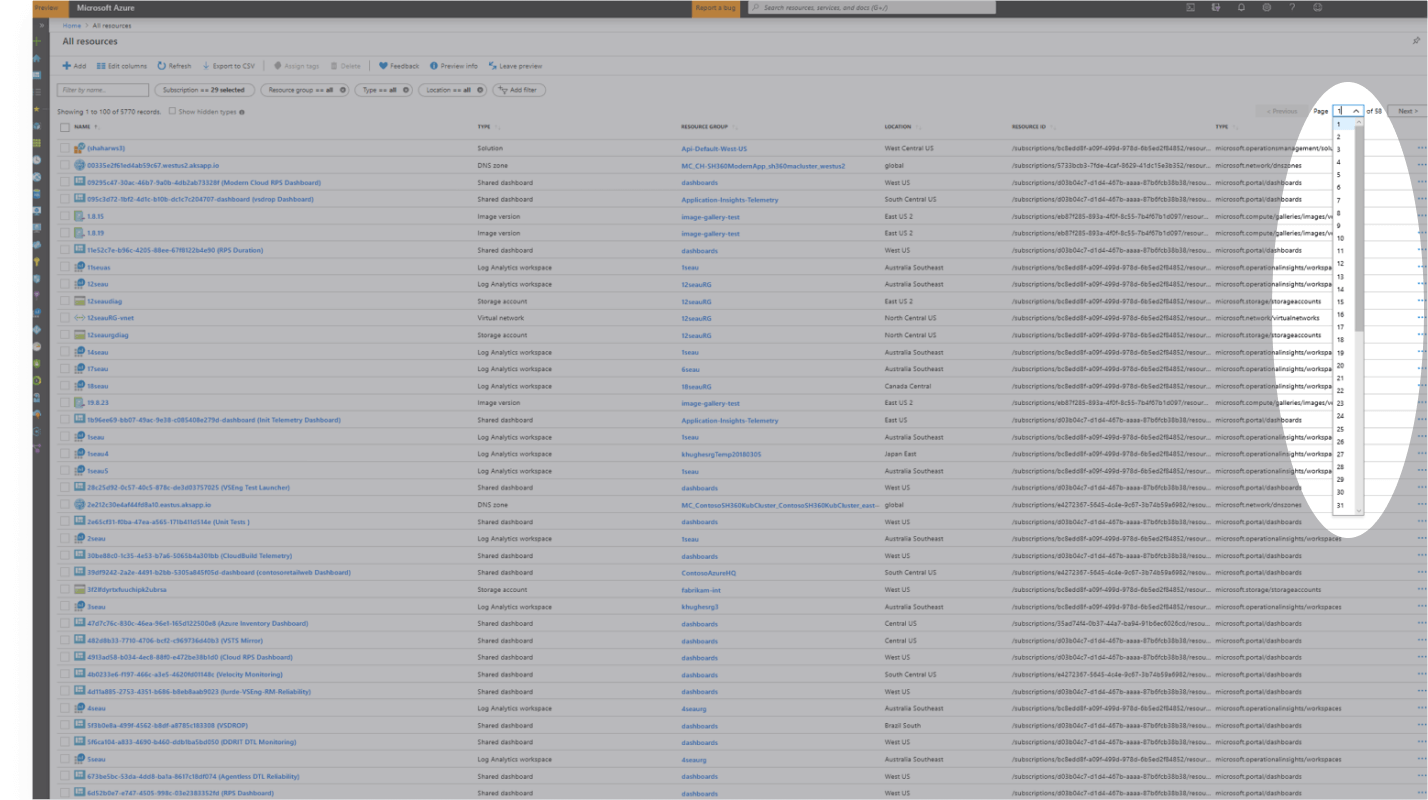This screenshot has height=800, width=1428.
Task: Click Edit columns in the toolbar
Action: click(x=122, y=66)
